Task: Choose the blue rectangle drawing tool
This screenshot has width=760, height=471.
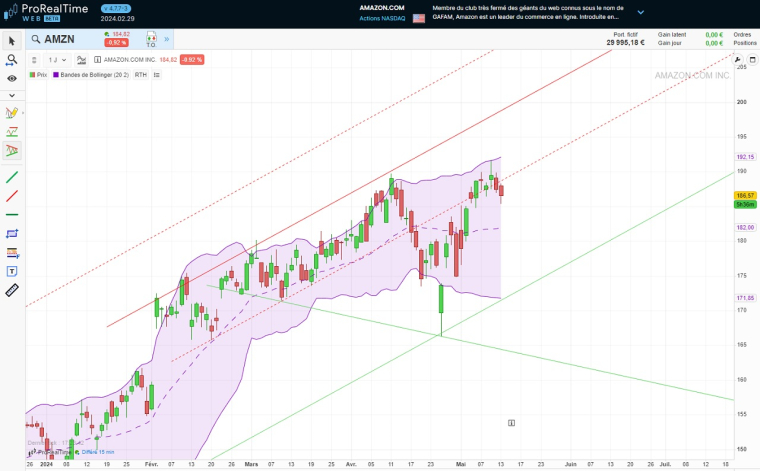Action: click(12, 233)
